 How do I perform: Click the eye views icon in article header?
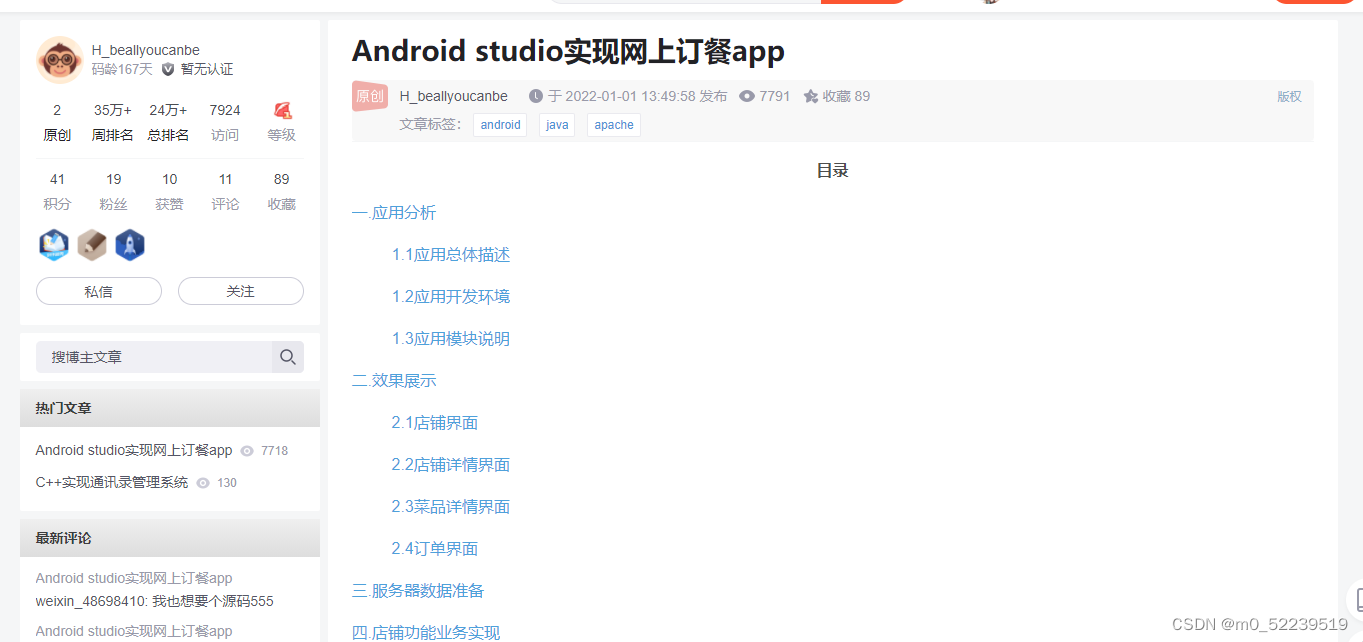pyautogui.click(x=747, y=96)
